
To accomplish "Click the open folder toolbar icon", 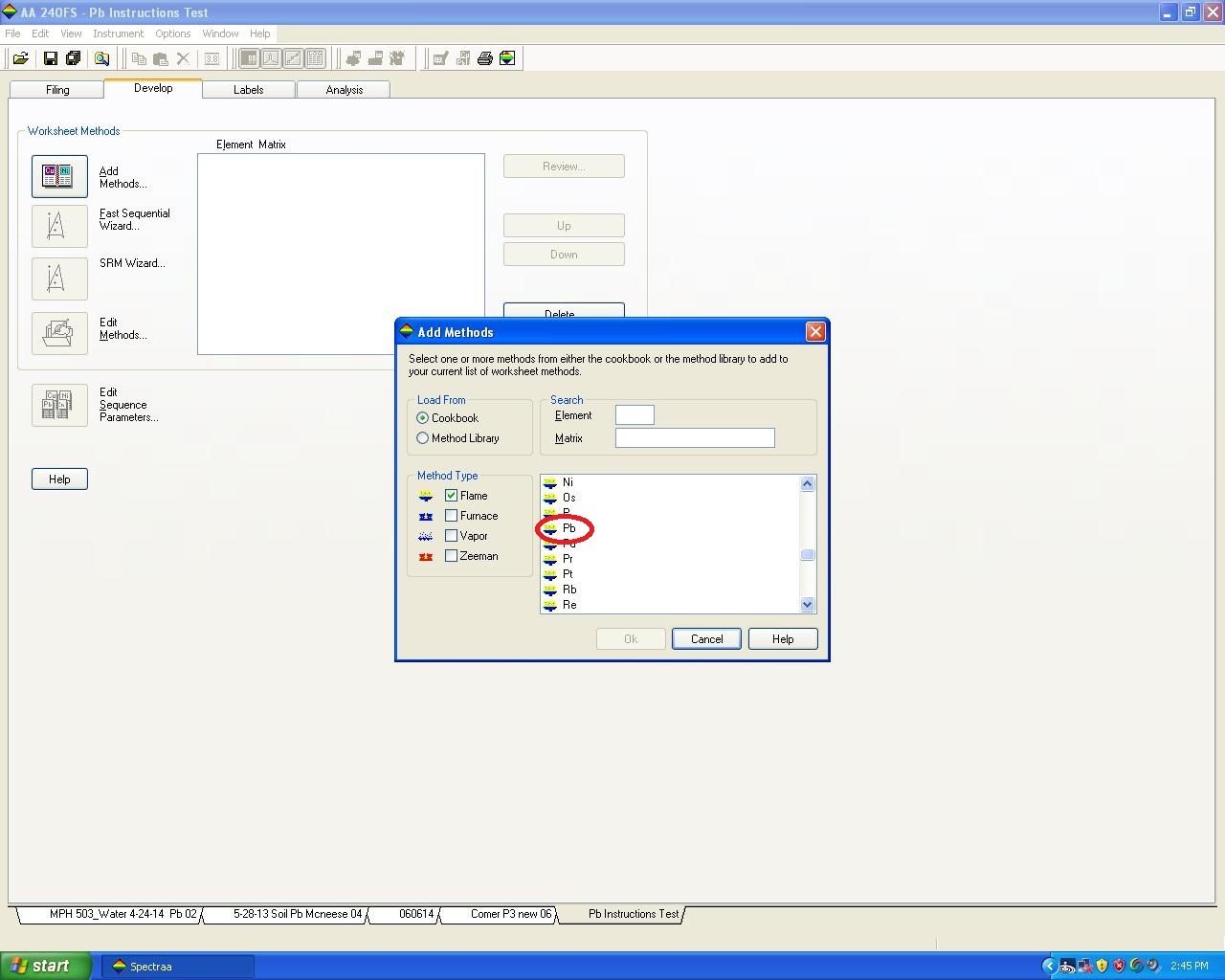I will (x=20, y=58).
